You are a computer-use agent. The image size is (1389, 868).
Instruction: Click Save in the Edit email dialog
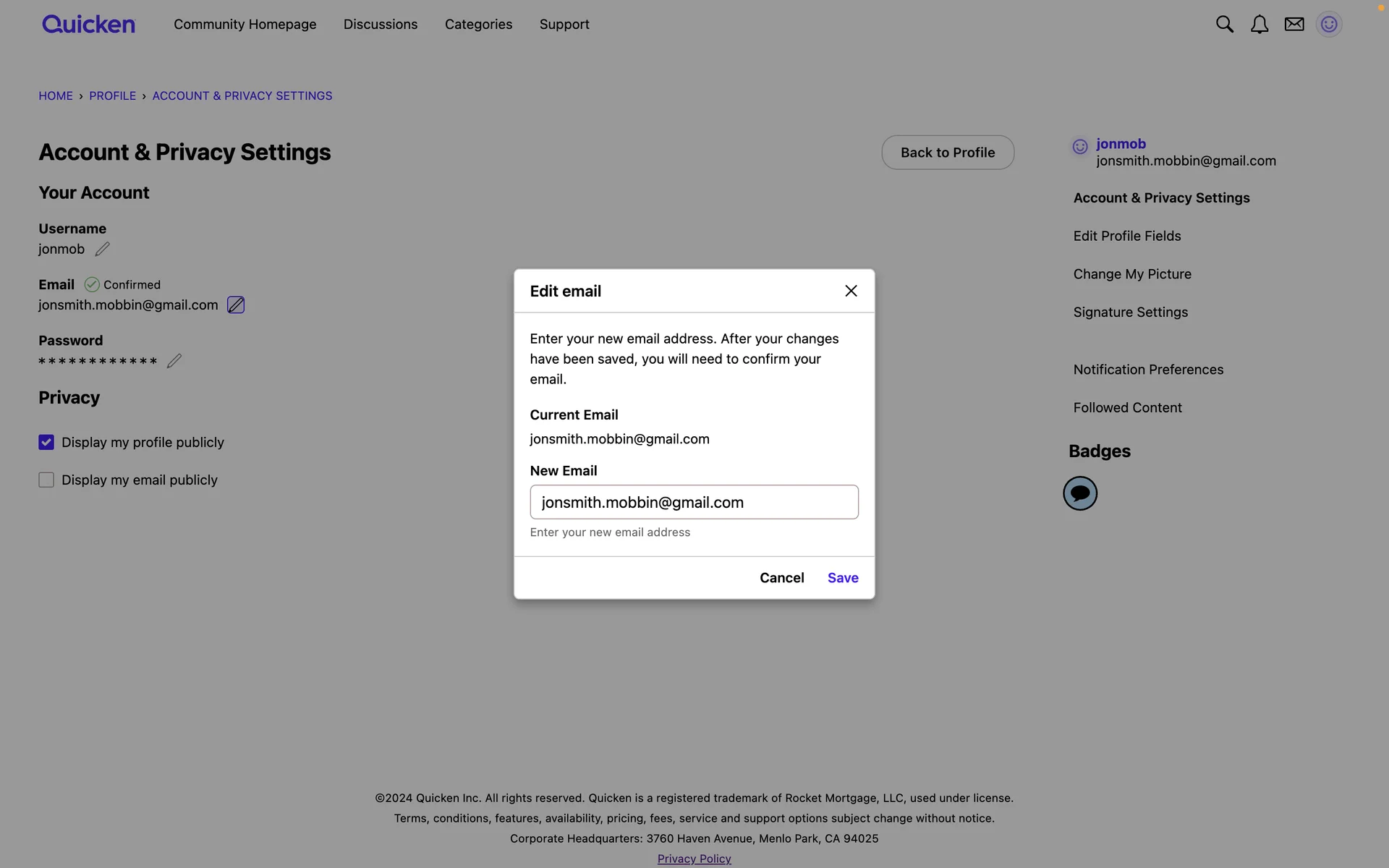click(843, 578)
